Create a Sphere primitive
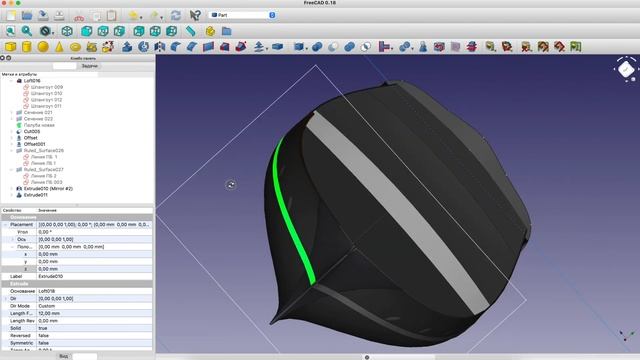 (43, 47)
